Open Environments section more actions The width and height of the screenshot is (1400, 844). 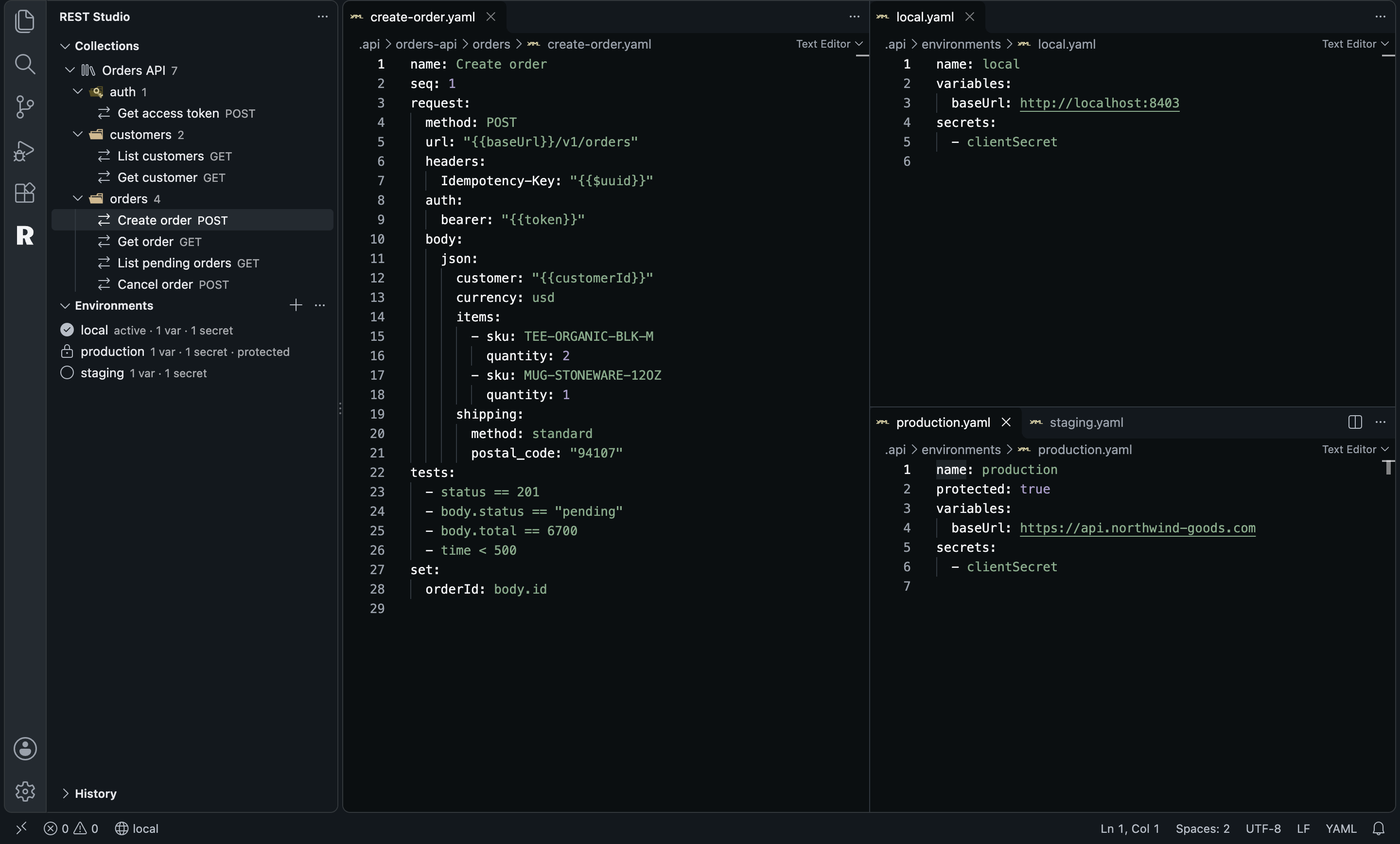point(320,305)
